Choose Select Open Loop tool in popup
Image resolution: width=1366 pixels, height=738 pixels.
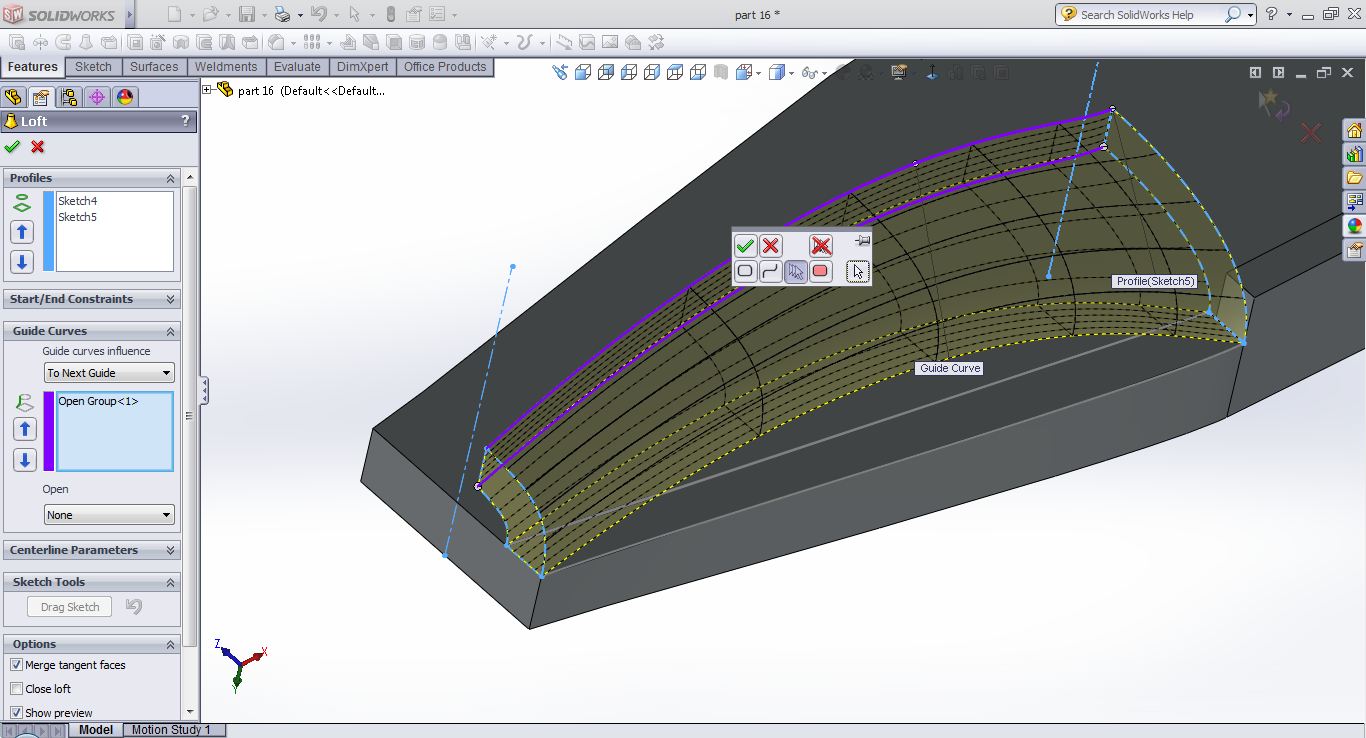pyautogui.click(x=771, y=271)
